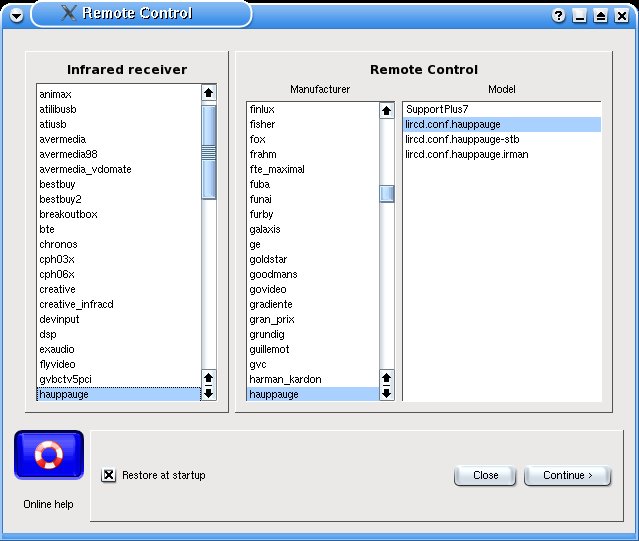
Task: Click the Close button
Action: (485, 475)
